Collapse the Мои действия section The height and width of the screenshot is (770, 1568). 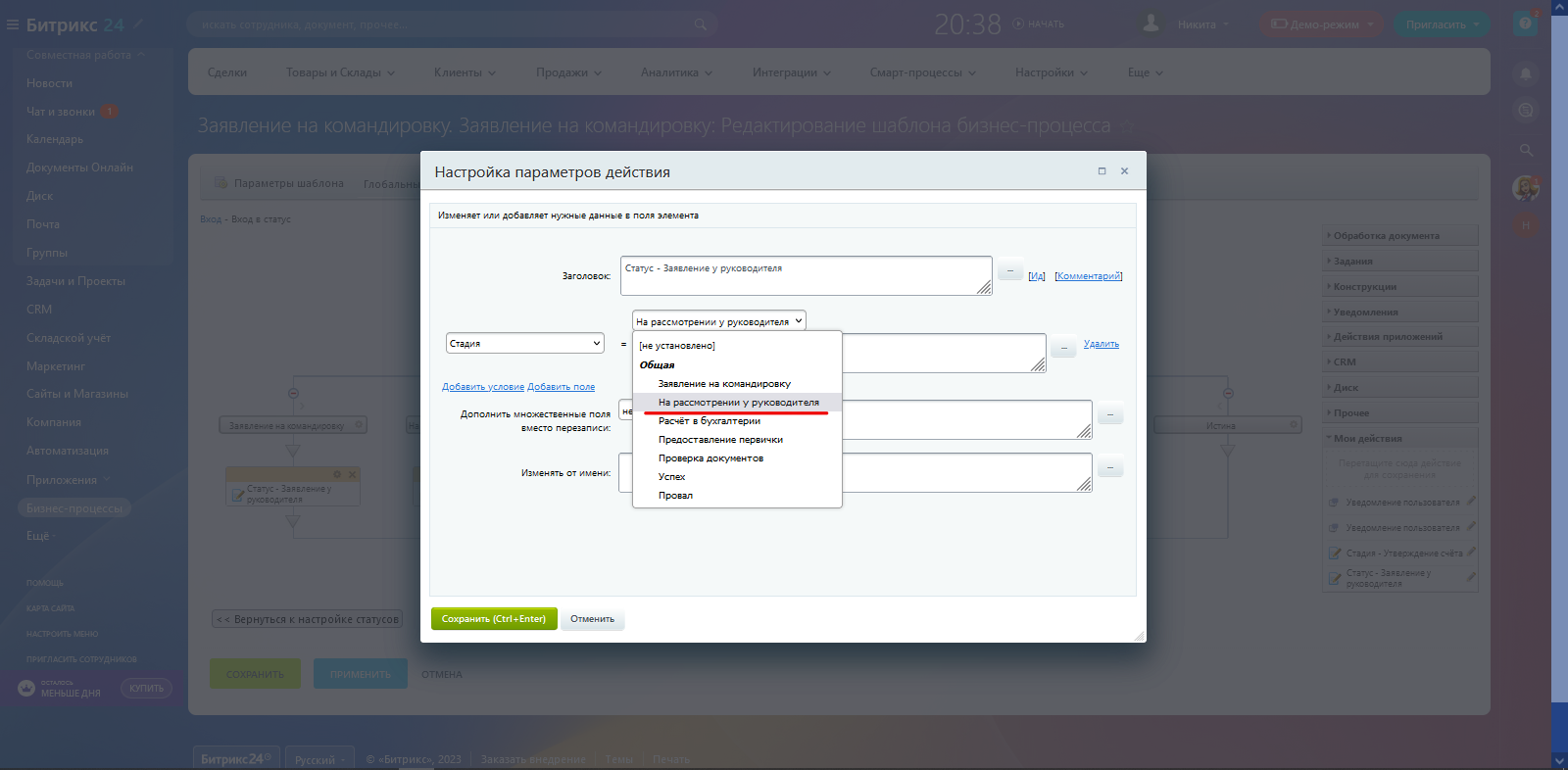[x=1400, y=439]
